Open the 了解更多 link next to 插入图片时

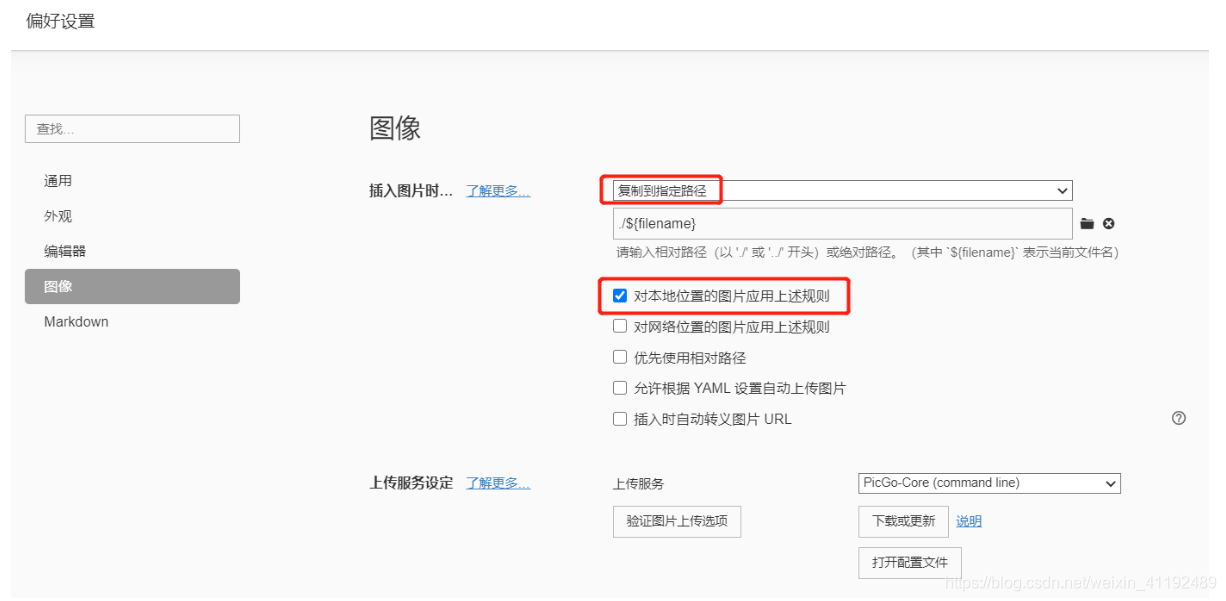498,190
